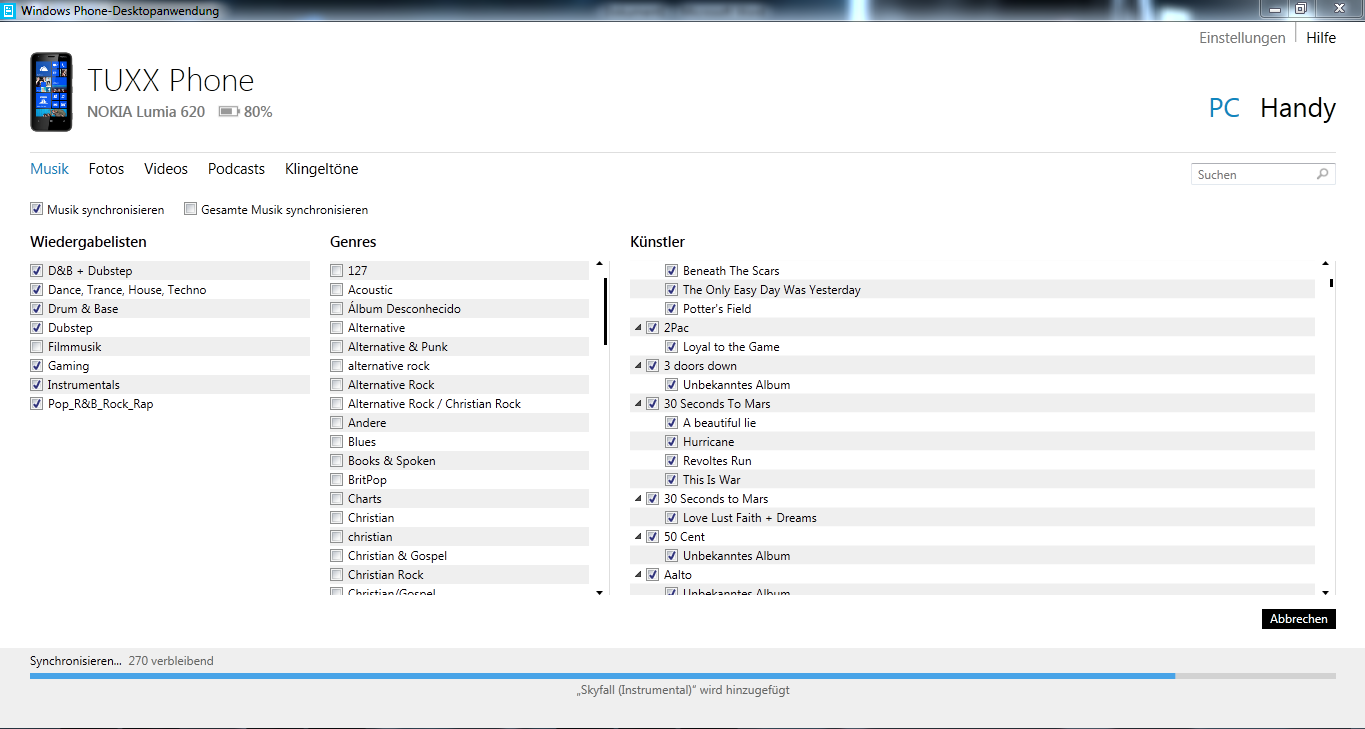
Task: Check the Blues genre
Action: coord(337,442)
